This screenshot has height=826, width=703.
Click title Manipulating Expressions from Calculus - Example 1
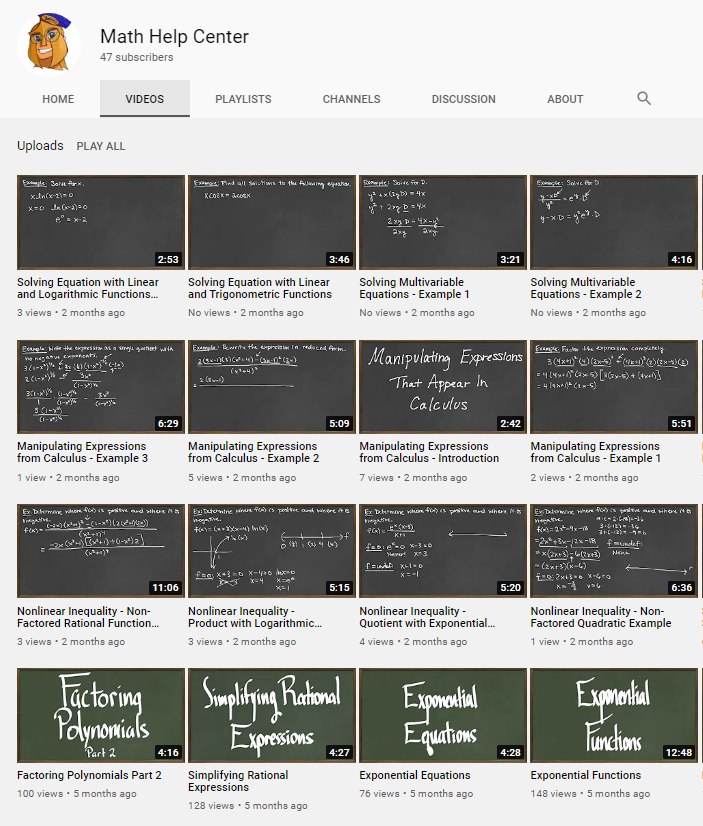point(596,452)
